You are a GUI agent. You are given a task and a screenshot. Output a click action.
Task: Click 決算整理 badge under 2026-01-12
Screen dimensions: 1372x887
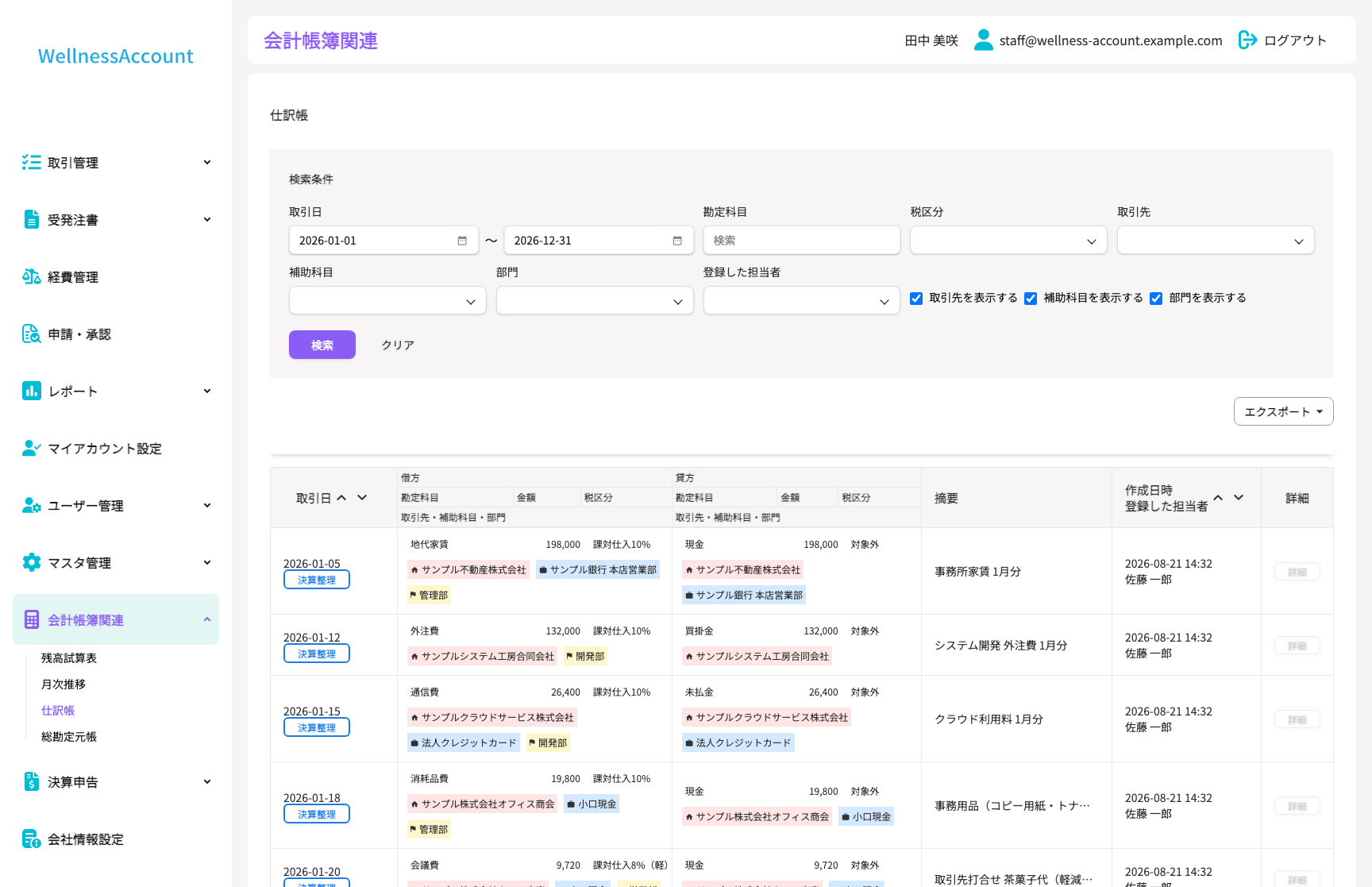[317, 654]
